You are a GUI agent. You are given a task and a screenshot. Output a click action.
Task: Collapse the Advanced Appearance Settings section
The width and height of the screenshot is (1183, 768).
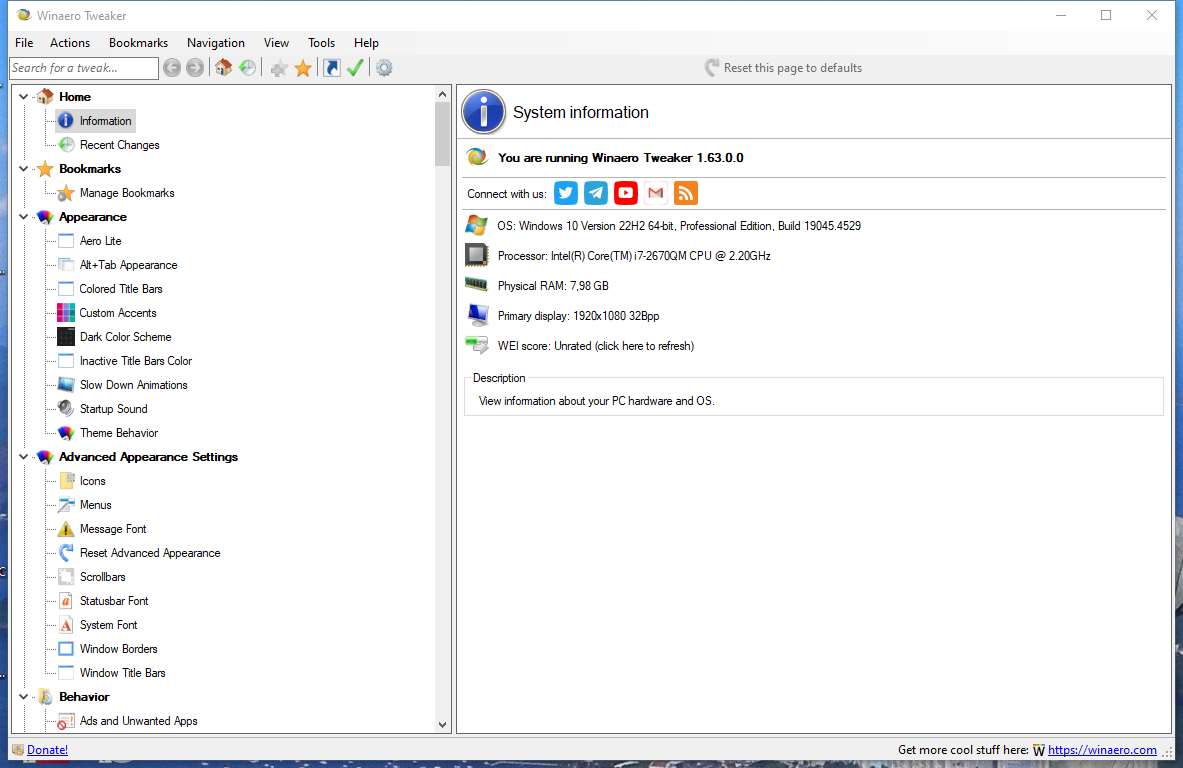point(23,457)
